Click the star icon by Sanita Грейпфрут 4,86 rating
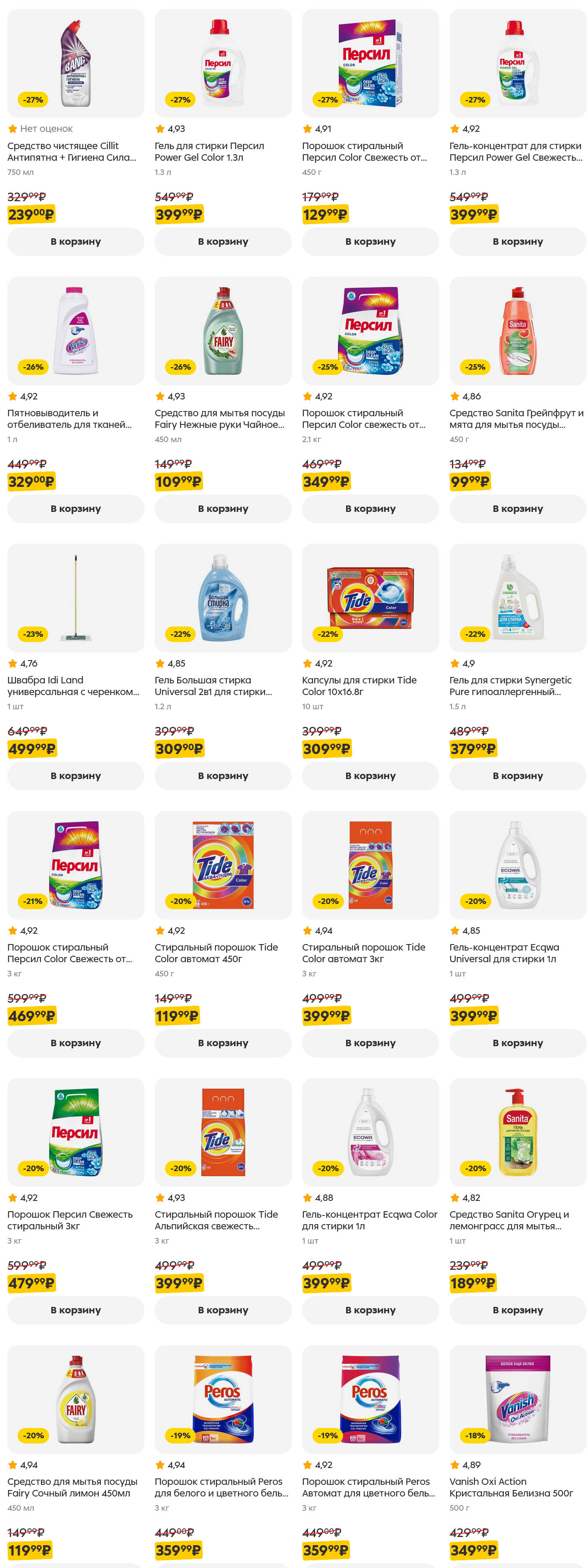 tap(455, 396)
